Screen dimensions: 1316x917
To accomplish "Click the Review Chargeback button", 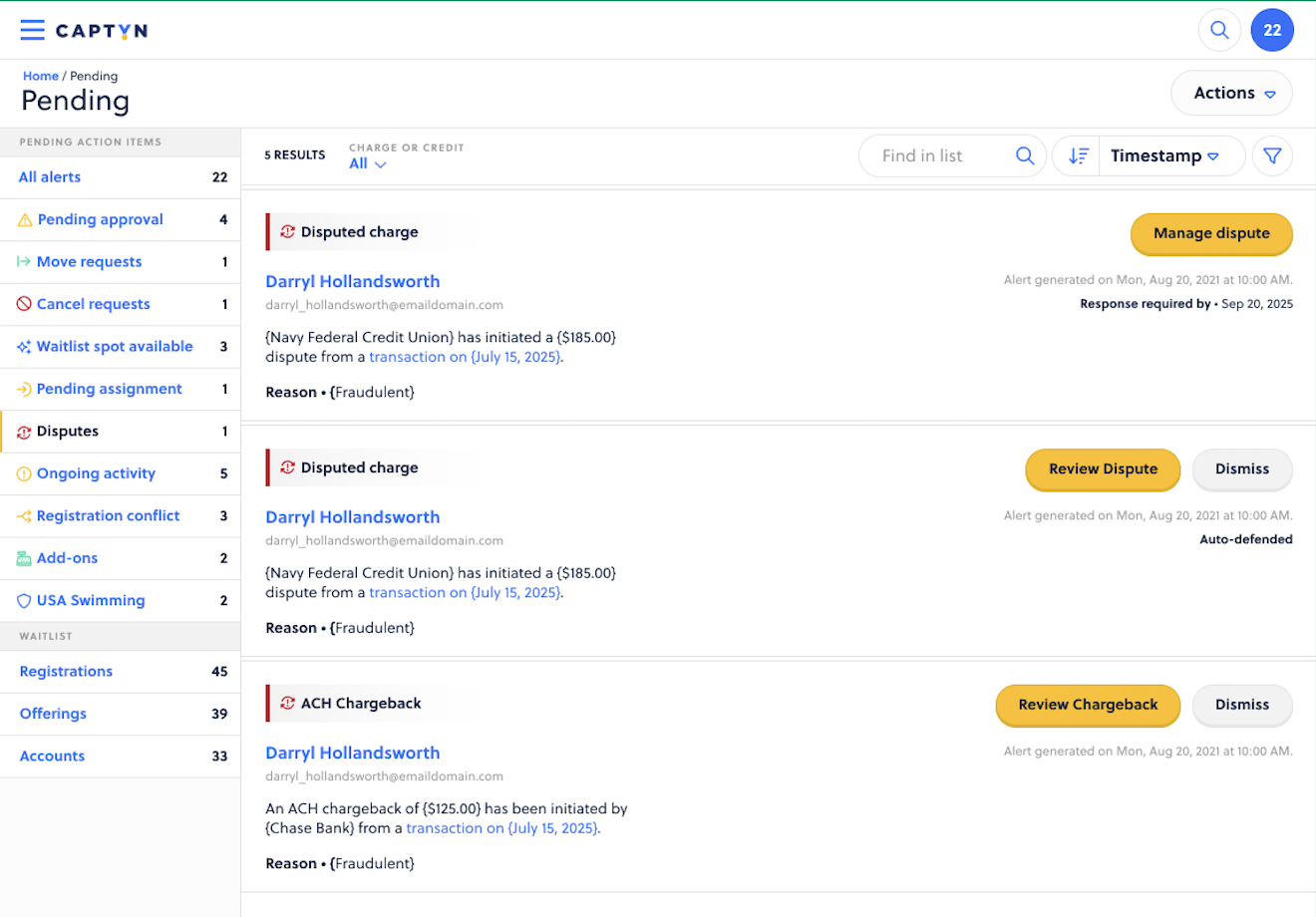I will (1088, 705).
